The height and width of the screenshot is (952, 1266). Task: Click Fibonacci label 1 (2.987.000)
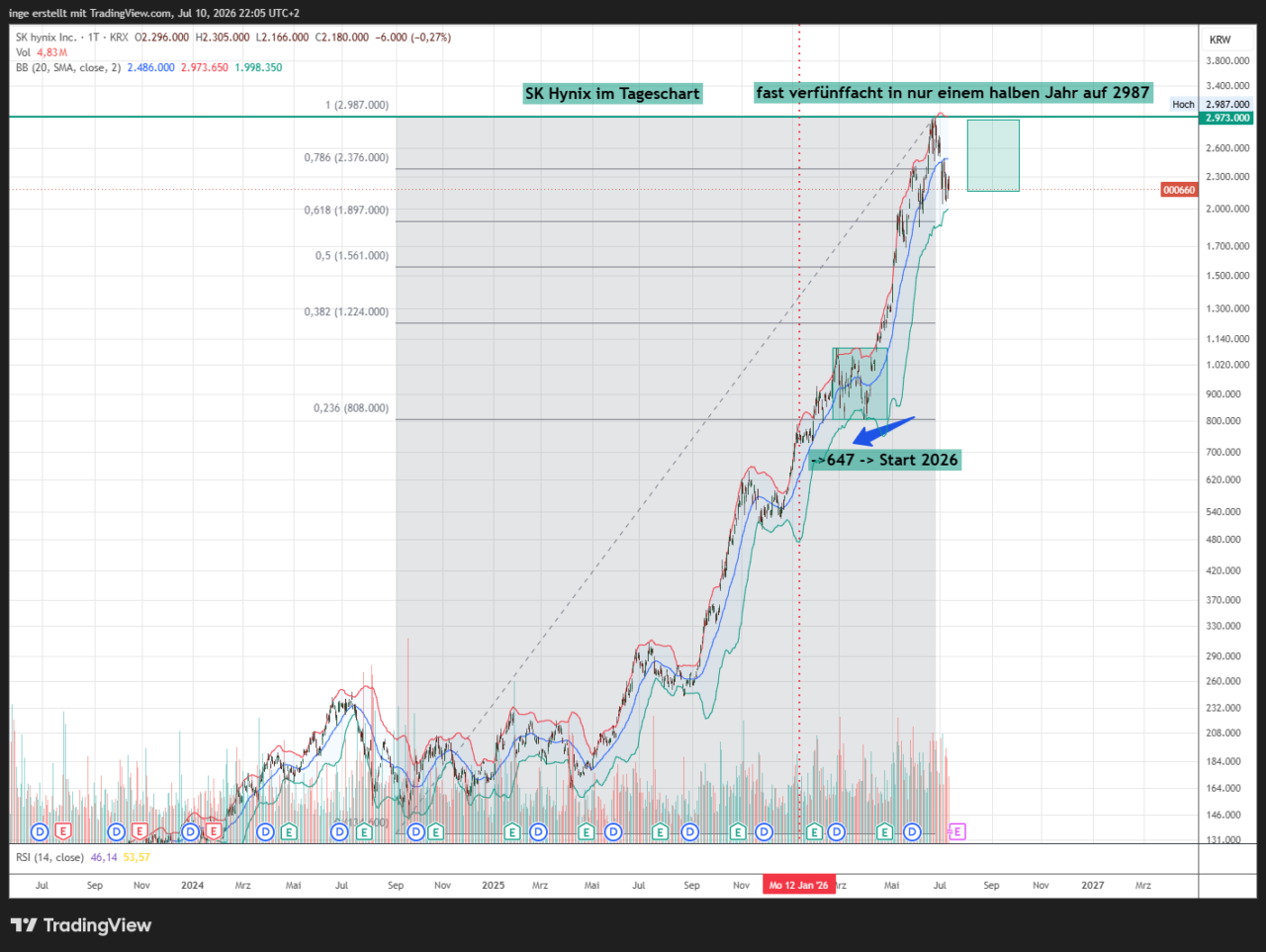pyautogui.click(x=357, y=105)
